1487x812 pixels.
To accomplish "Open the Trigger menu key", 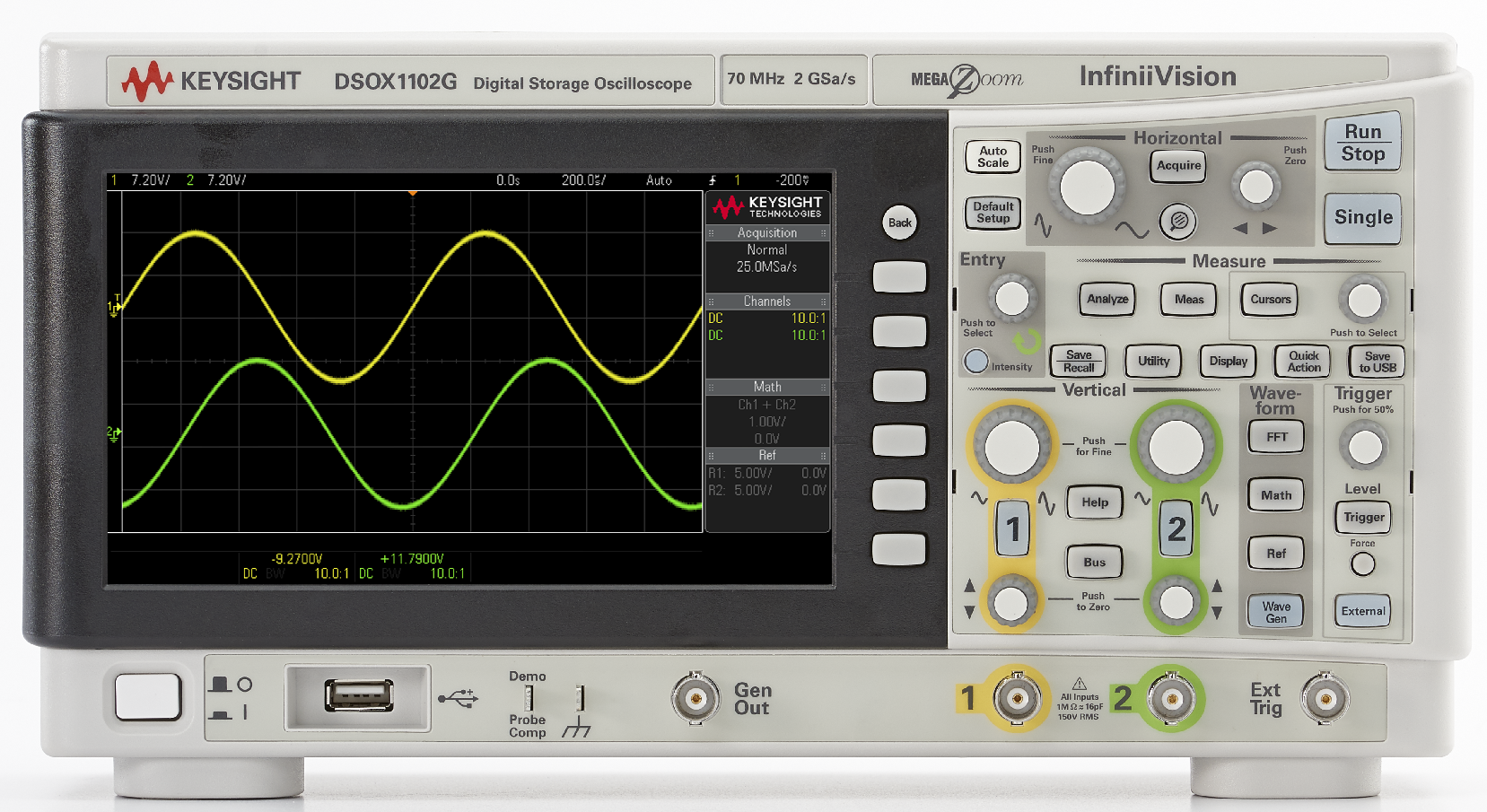I will 1363,518.
